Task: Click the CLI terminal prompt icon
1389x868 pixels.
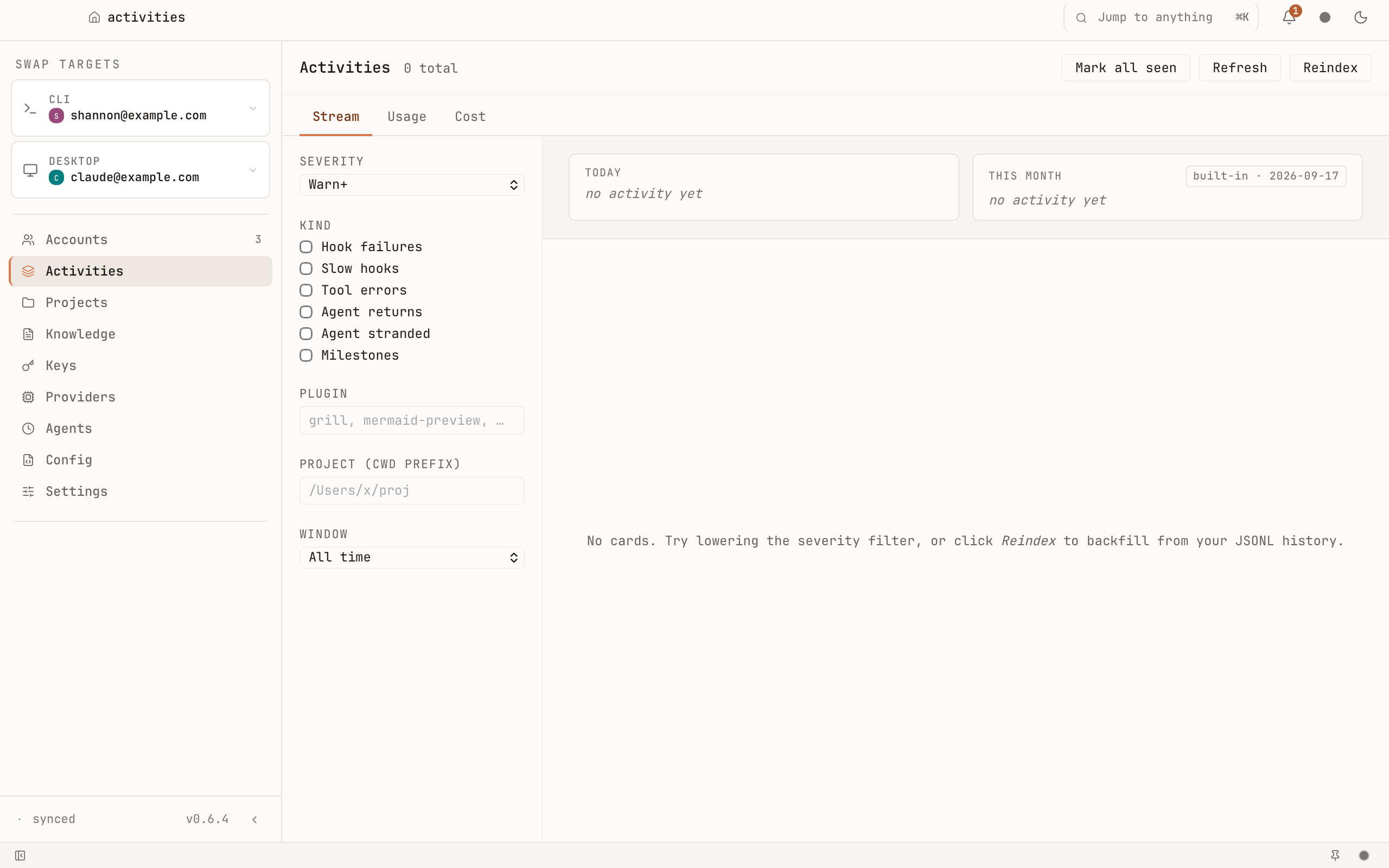Action: pyautogui.click(x=30, y=108)
